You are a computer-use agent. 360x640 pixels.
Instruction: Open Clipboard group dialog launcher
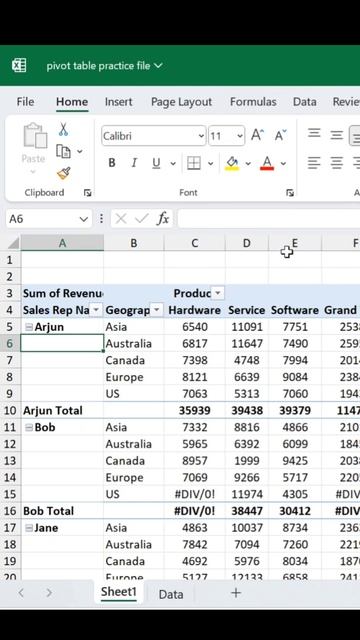(x=87, y=193)
